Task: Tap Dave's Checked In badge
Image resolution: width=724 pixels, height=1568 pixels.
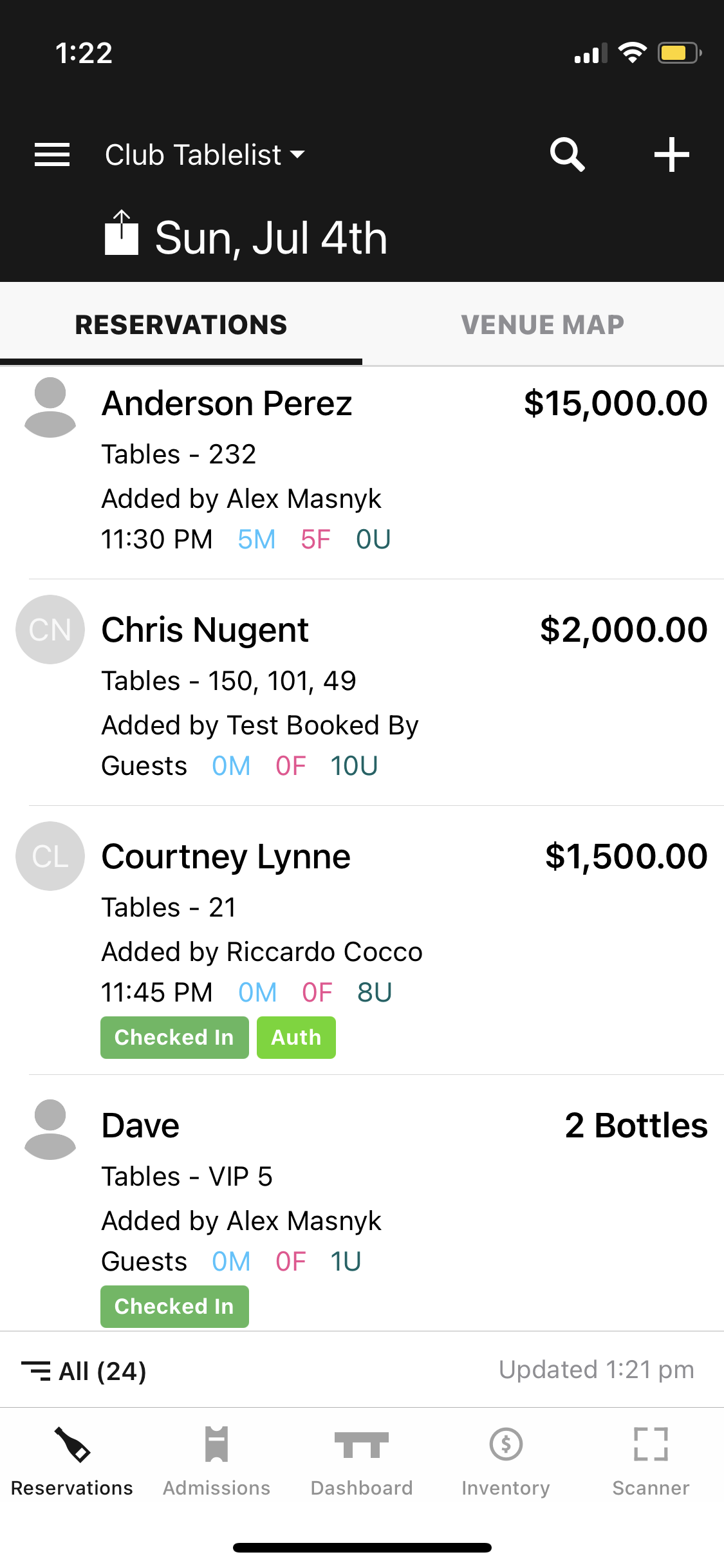Action: coord(174,1307)
